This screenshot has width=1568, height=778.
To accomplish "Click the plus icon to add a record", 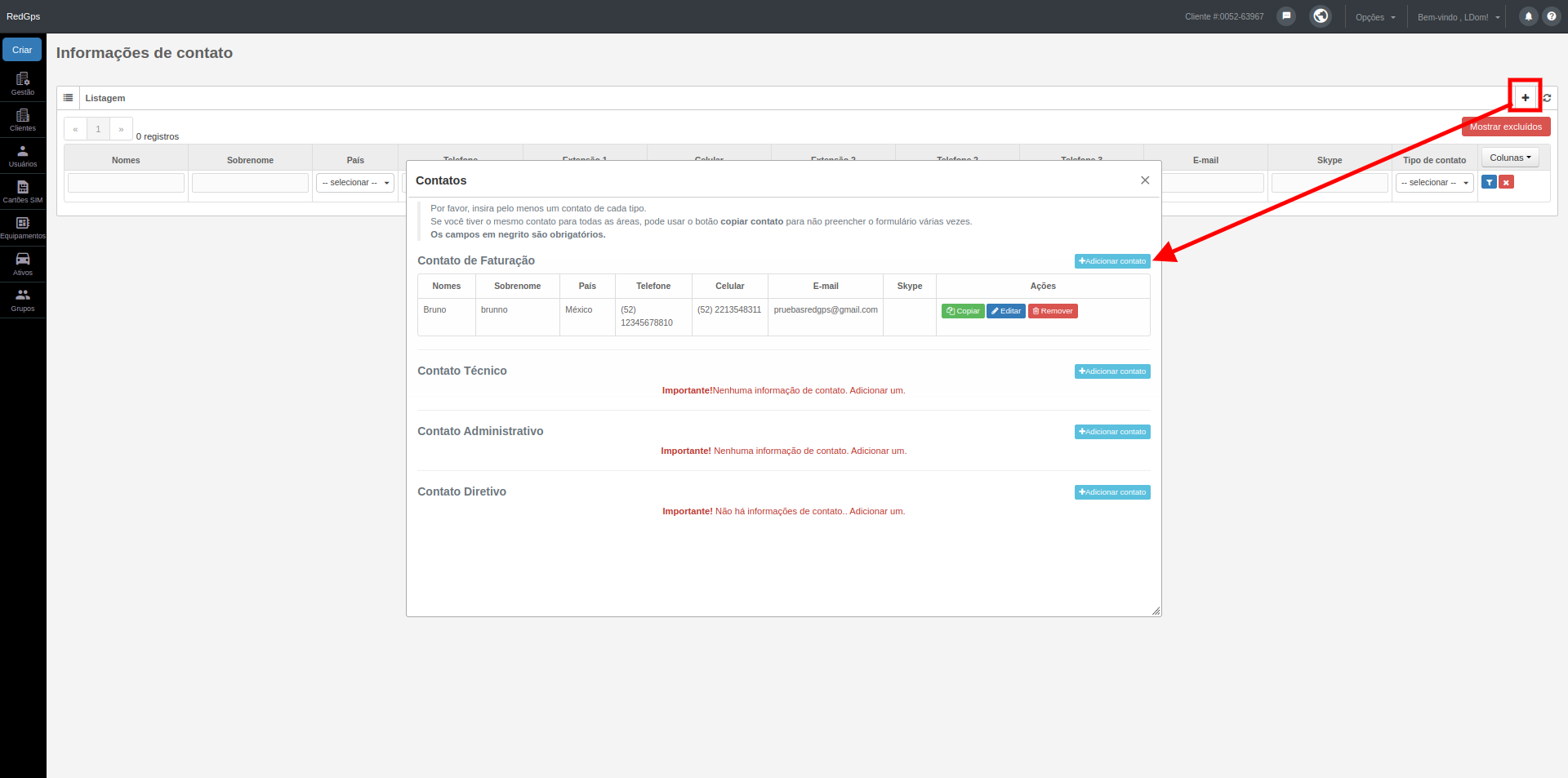I will (1525, 97).
